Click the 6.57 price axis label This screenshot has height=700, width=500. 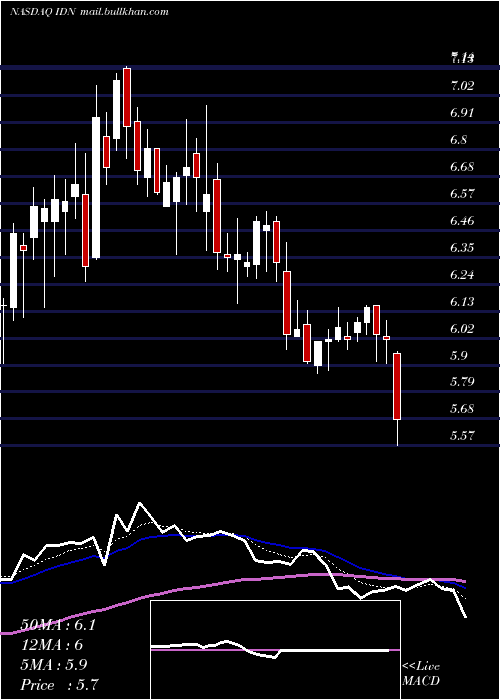click(x=462, y=194)
